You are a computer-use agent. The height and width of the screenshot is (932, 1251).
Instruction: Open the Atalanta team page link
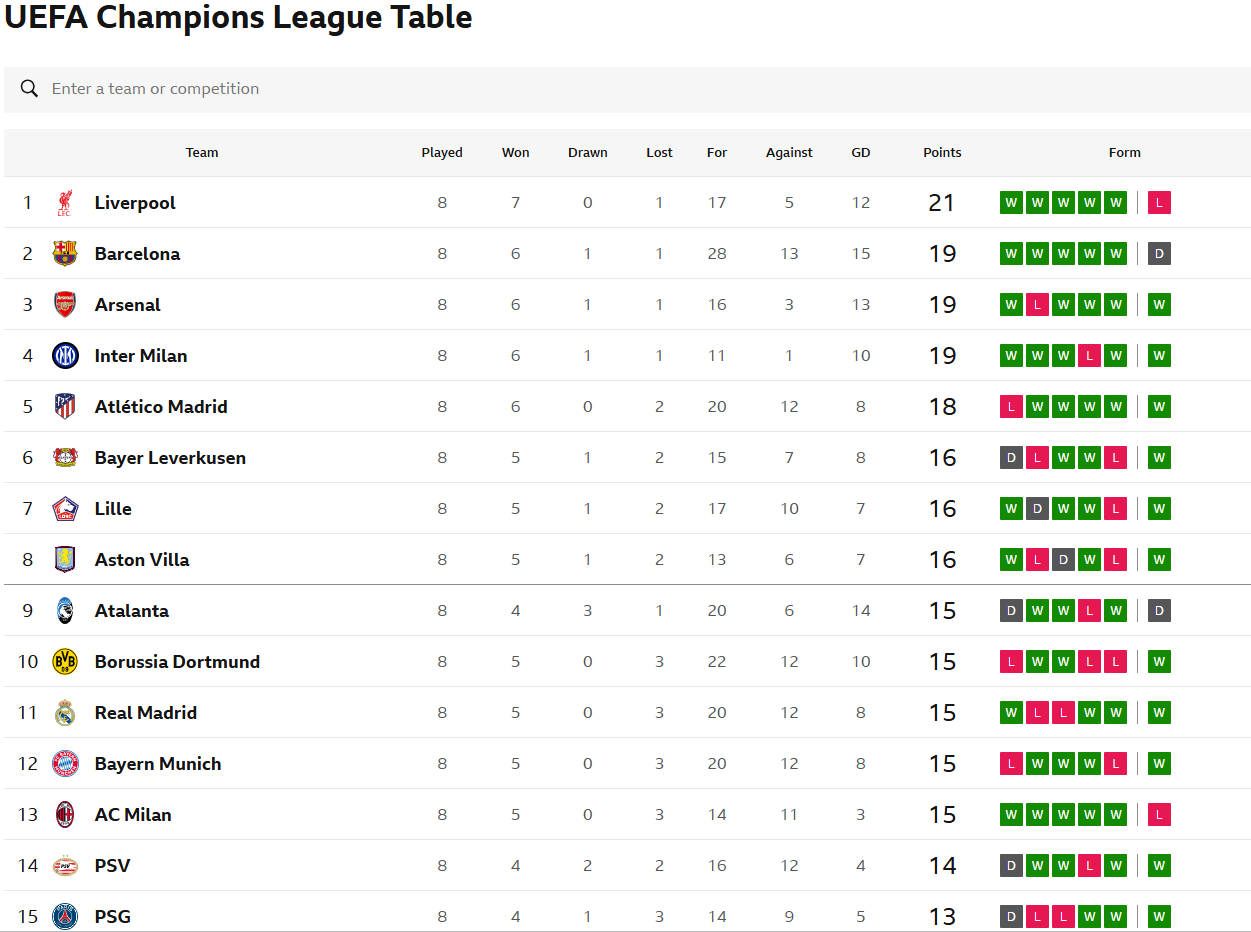[x=132, y=611]
